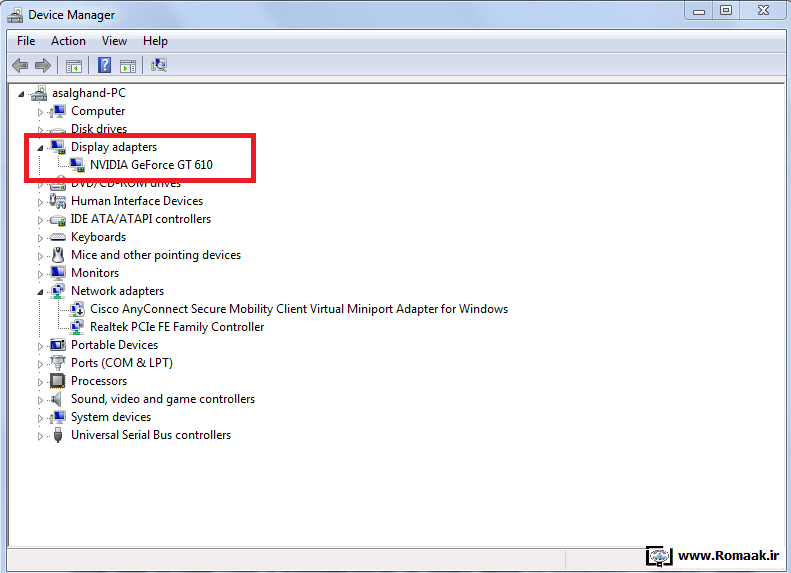Click the Keyboards category icon

[x=58, y=237]
